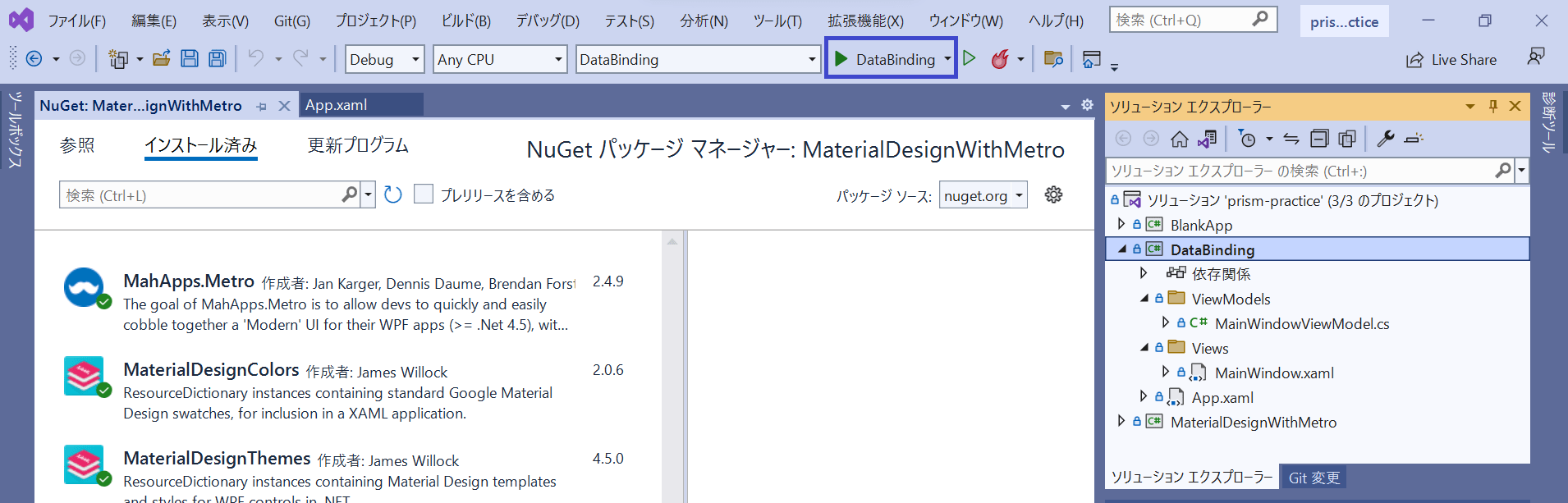
Task: Expand the BlankApp project node
Action: pyautogui.click(x=1121, y=224)
